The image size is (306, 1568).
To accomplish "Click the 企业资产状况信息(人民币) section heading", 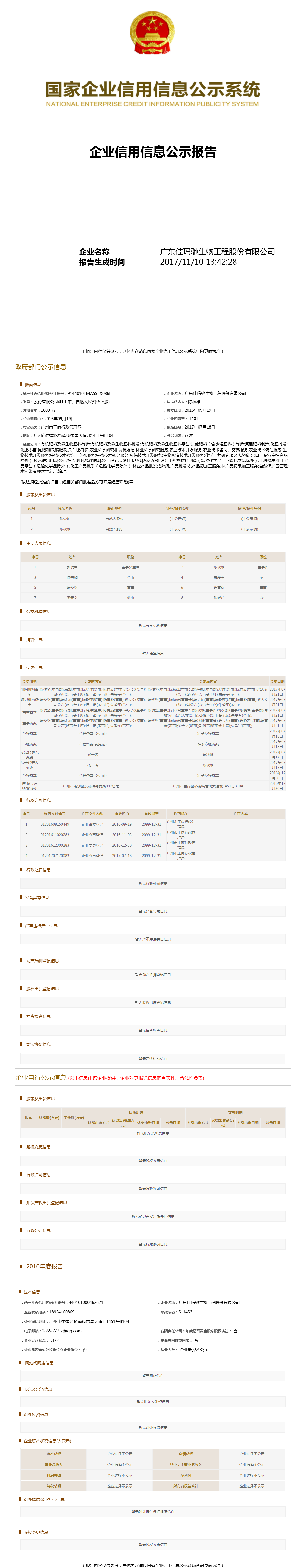I will 47,1441.
